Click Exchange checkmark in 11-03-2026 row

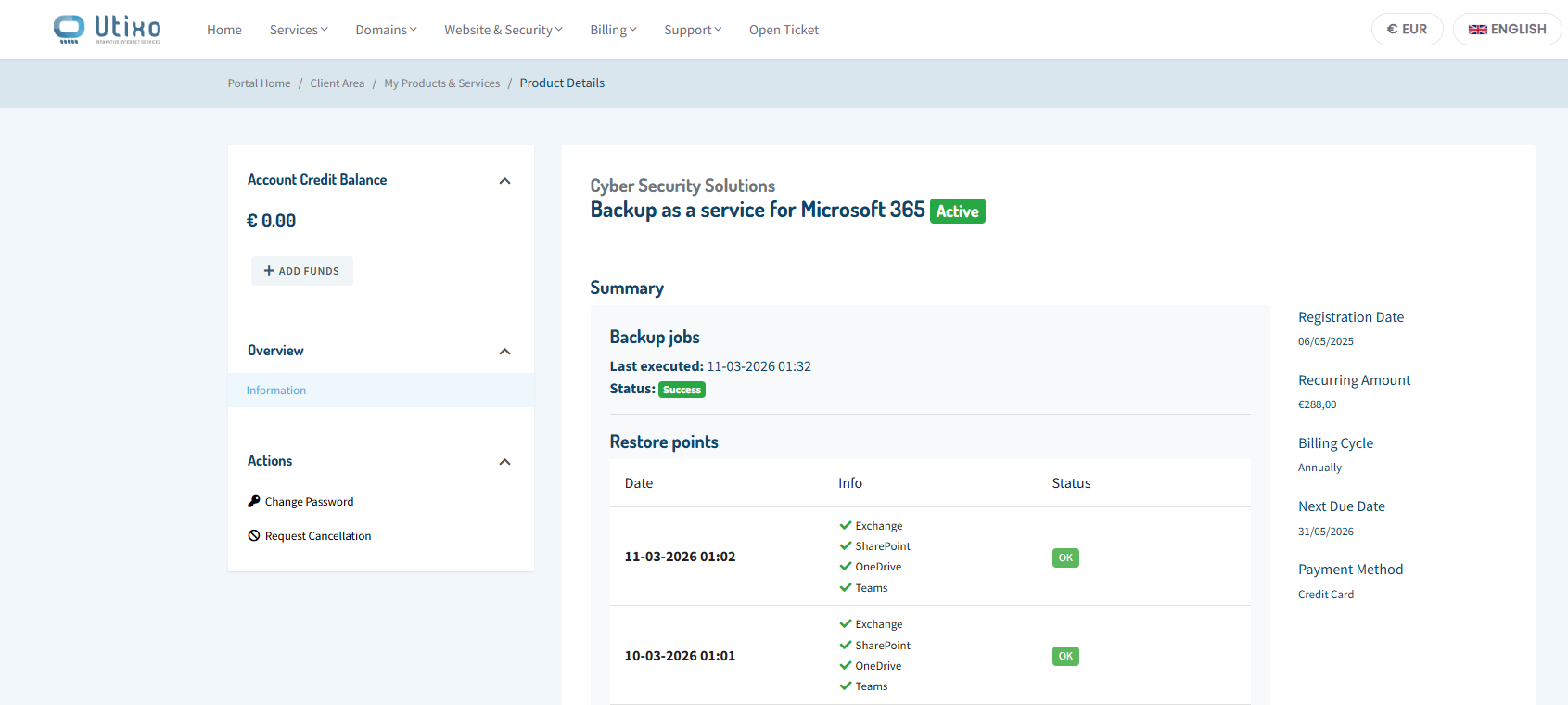845,525
